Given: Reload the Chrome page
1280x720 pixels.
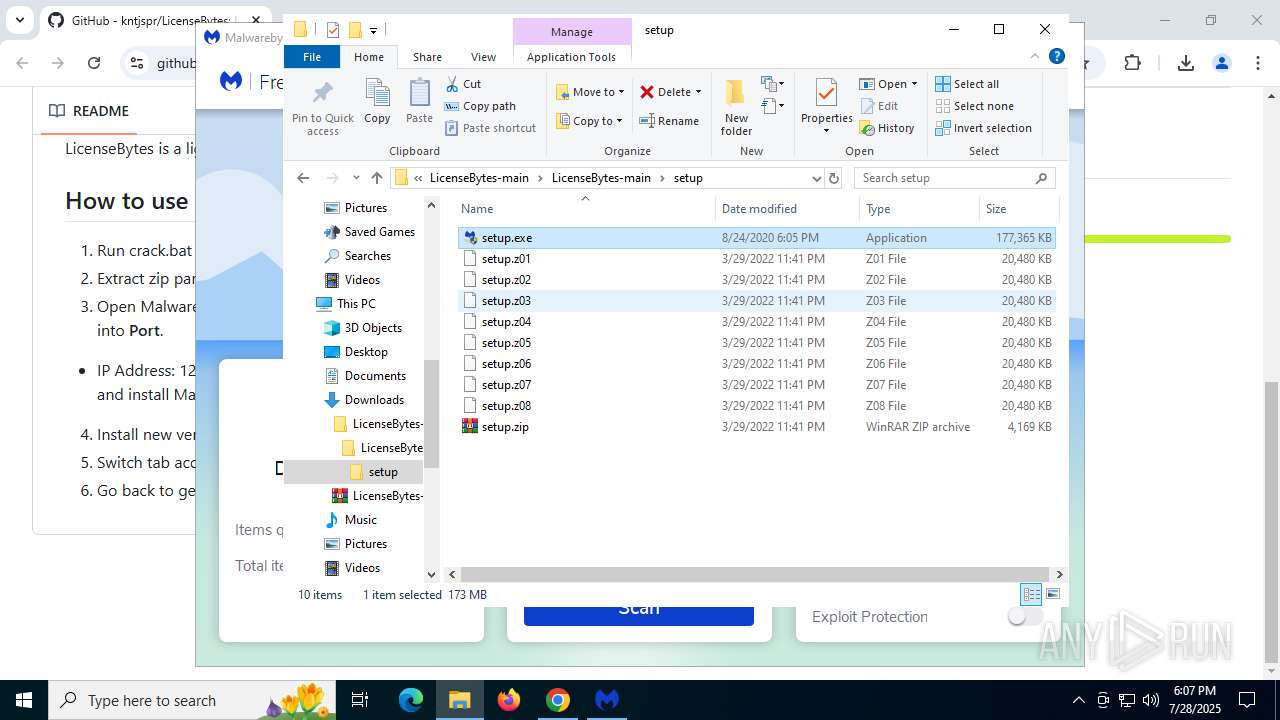Looking at the screenshot, I should (94, 63).
